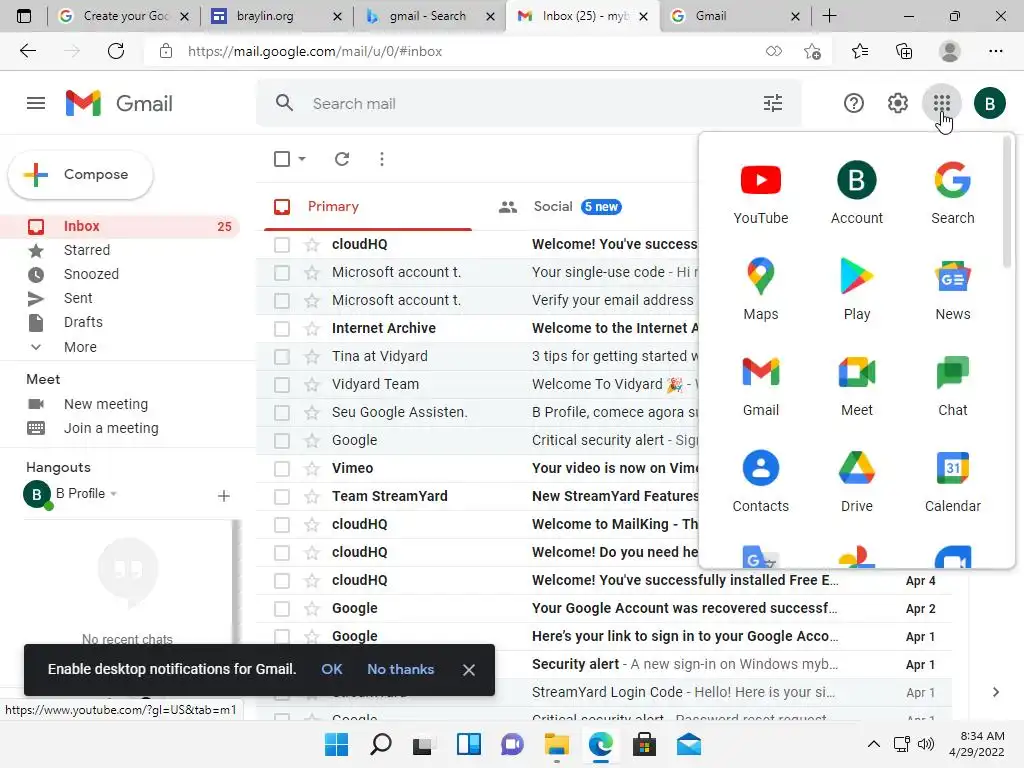
Task: Open Google Calendar app
Action: pos(952,481)
